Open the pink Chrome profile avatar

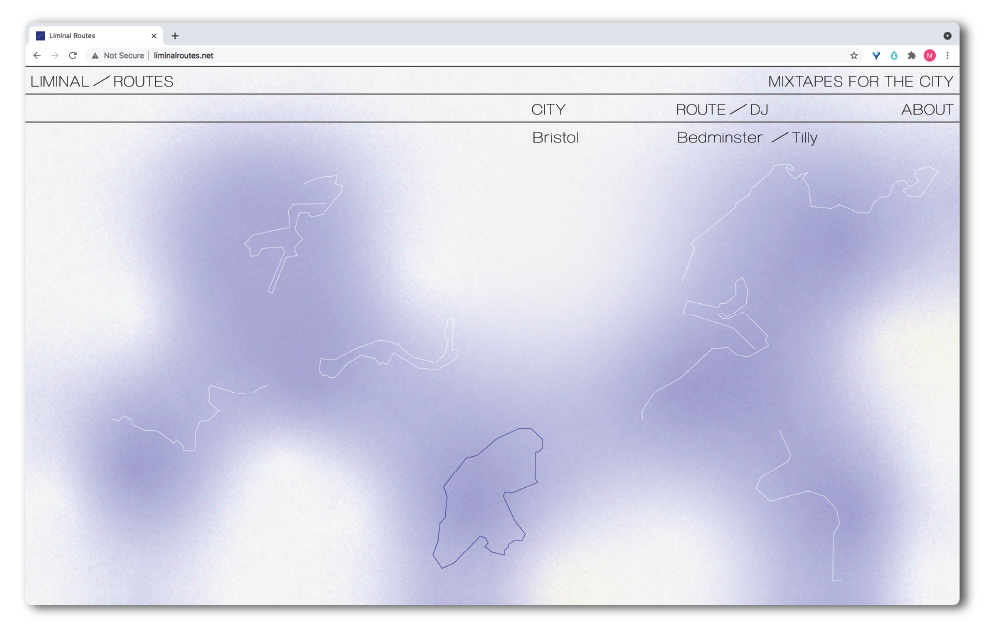tap(929, 56)
